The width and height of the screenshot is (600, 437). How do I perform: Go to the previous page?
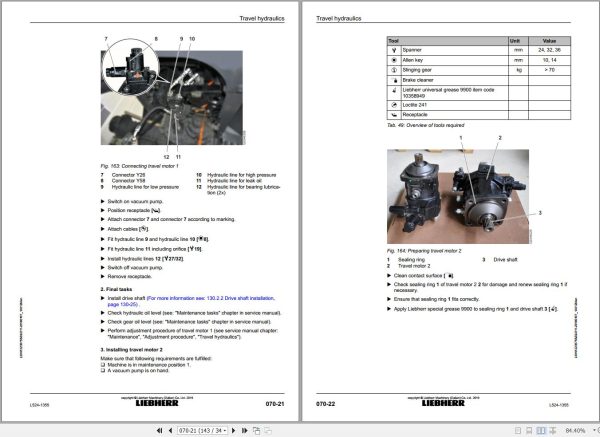pos(170,430)
